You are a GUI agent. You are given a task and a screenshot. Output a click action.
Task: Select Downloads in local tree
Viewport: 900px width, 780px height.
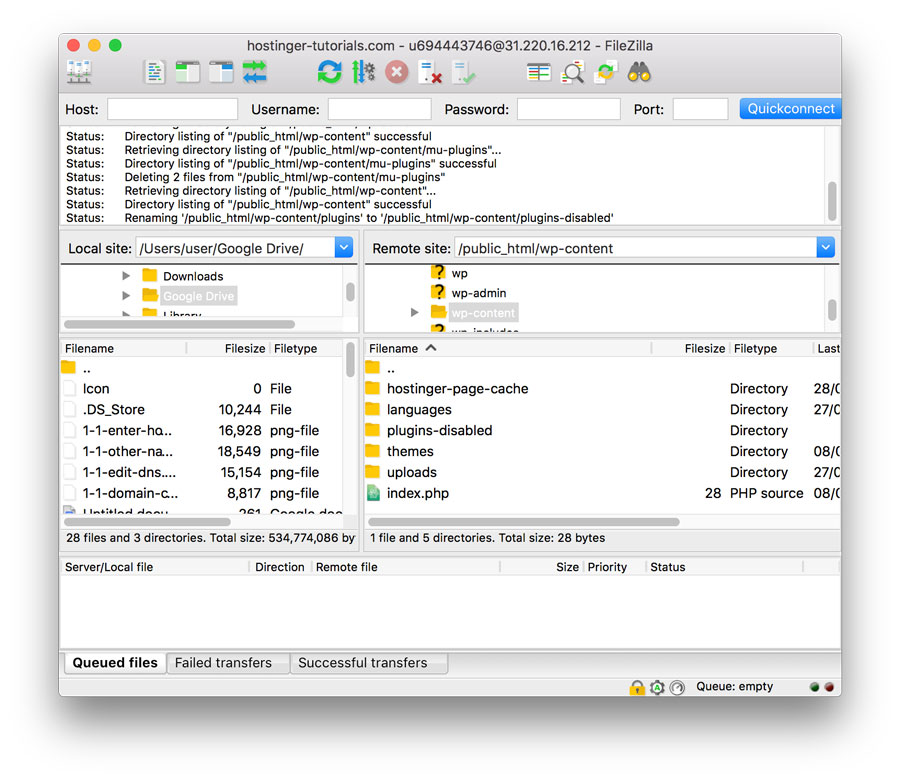tap(193, 276)
